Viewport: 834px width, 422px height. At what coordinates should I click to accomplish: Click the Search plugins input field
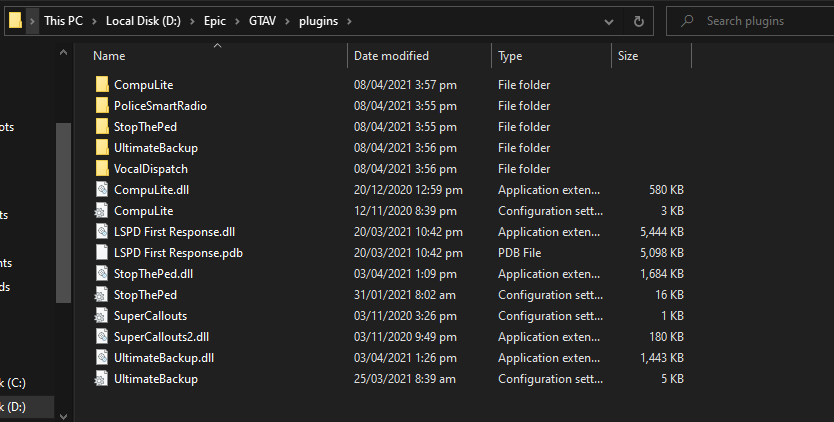(760, 21)
